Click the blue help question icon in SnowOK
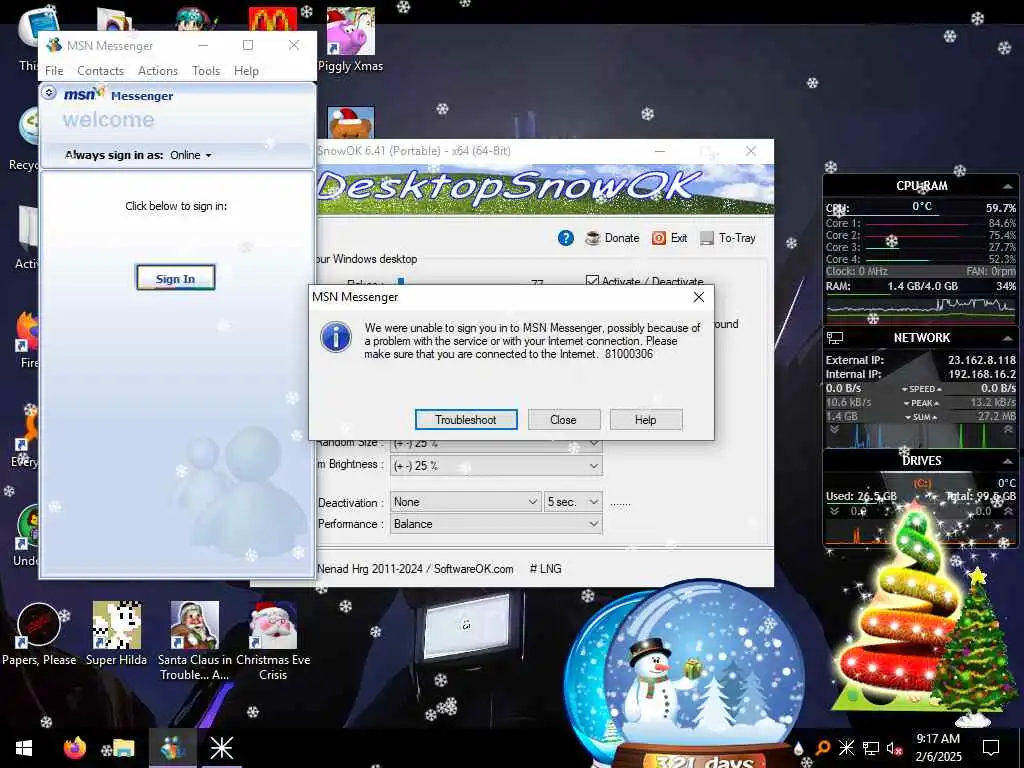The width and height of the screenshot is (1024, 768). pyautogui.click(x=566, y=238)
